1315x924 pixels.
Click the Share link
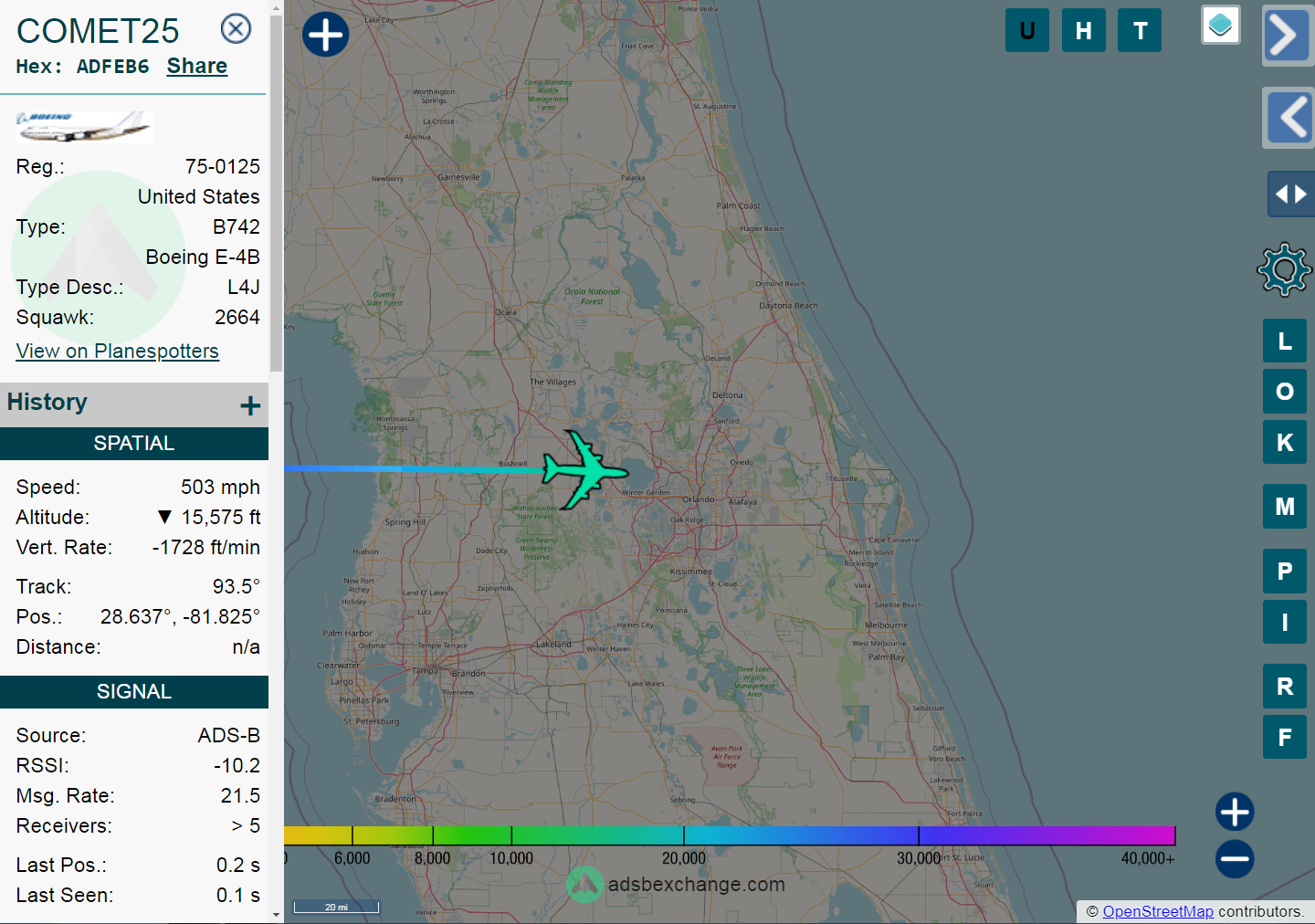tap(197, 66)
